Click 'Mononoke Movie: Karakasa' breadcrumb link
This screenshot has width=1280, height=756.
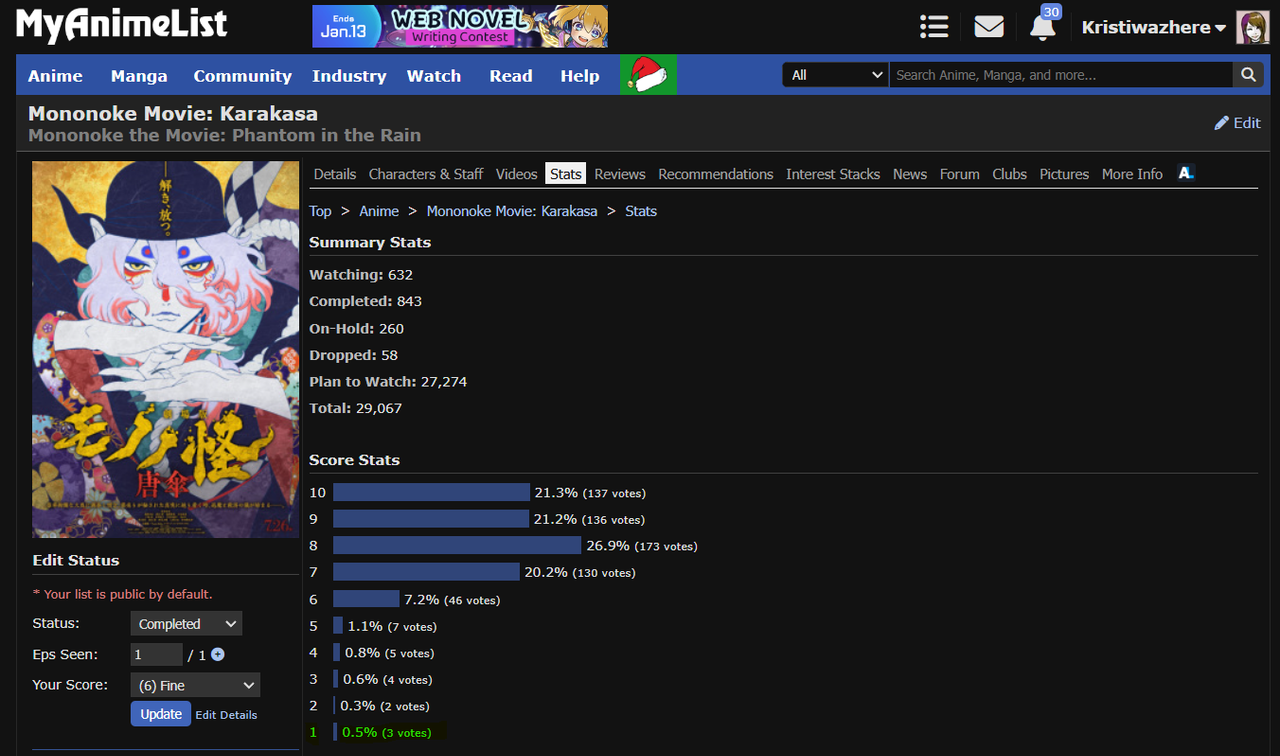512,211
